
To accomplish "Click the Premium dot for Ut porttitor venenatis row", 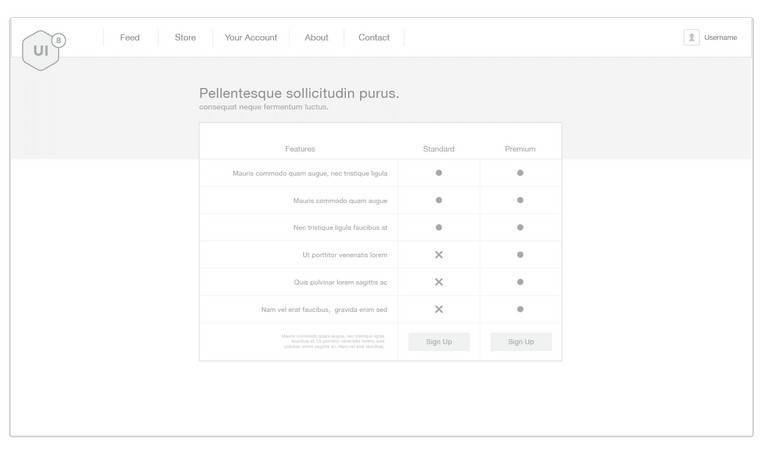I will point(520,255).
